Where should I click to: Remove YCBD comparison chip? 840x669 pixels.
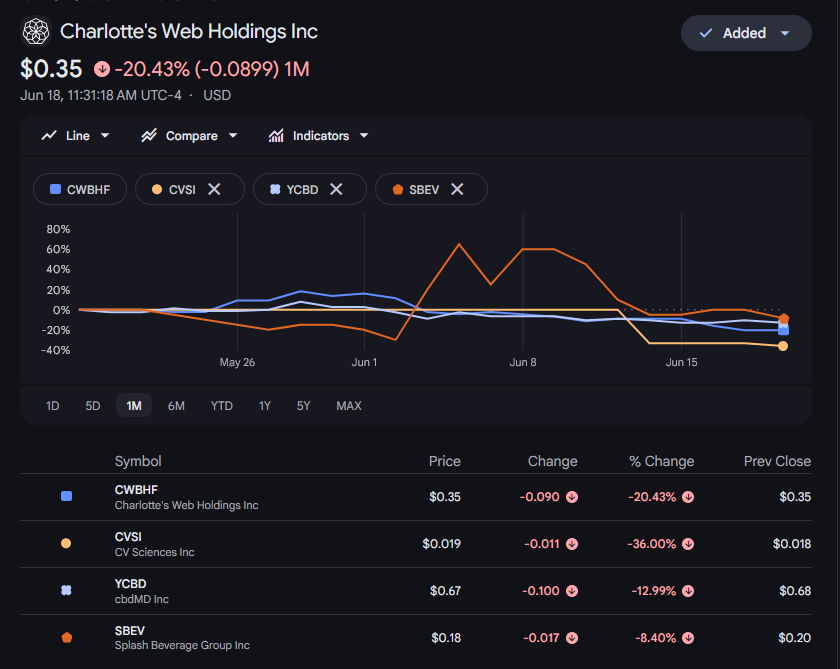coord(336,189)
